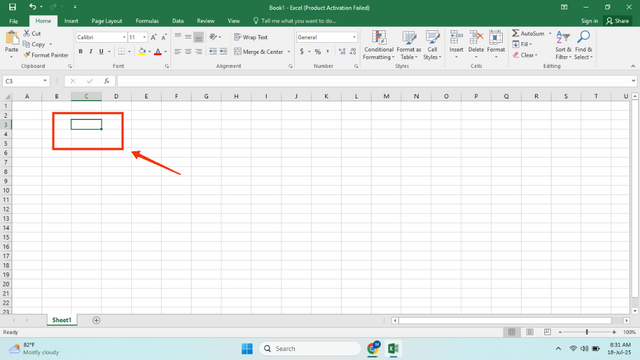Open Number format dialog launcher
Viewport: 640px width, 360px height.
coord(356,66)
